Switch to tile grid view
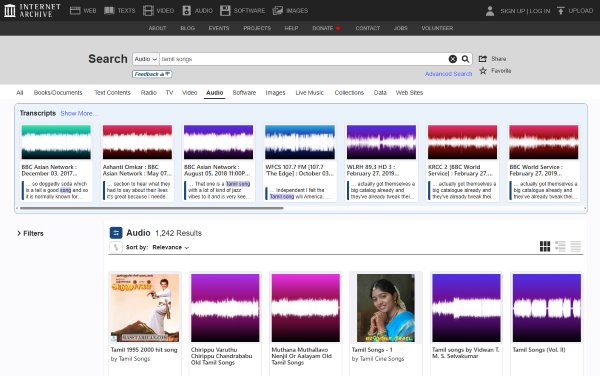The width and height of the screenshot is (600, 376). pyautogui.click(x=545, y=246)
